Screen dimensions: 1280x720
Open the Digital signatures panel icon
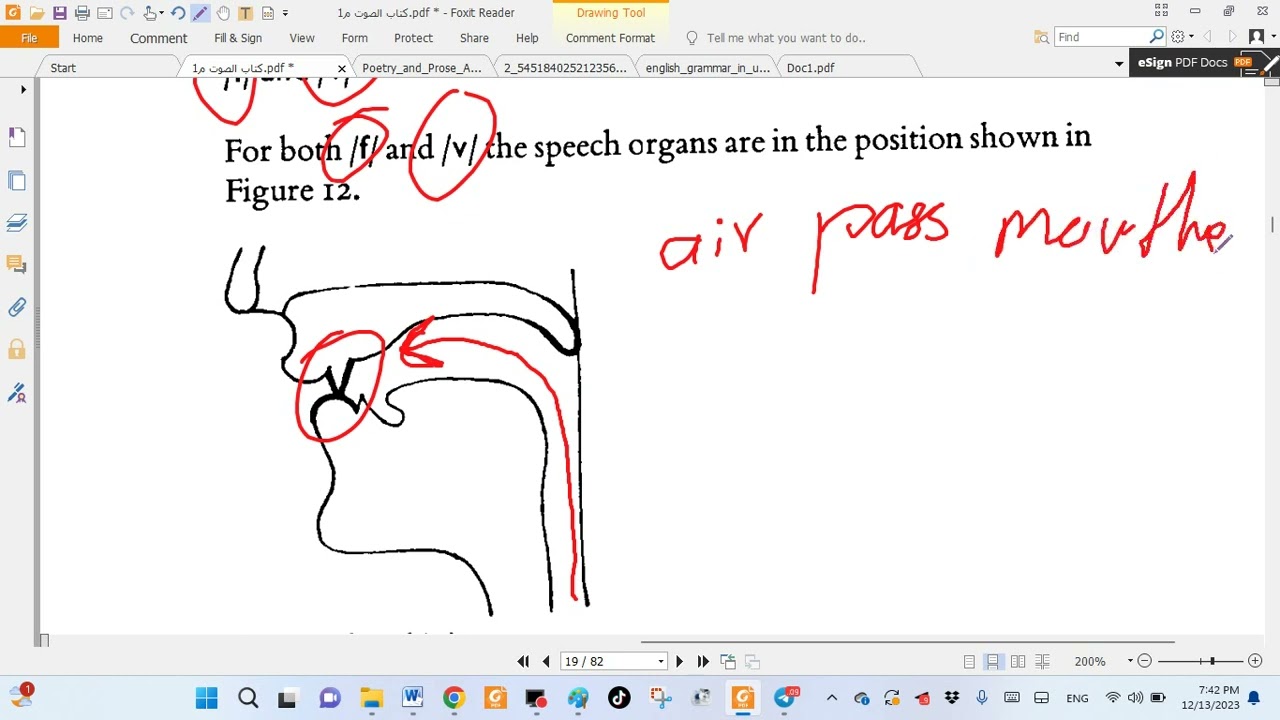[x=17, y=393]
